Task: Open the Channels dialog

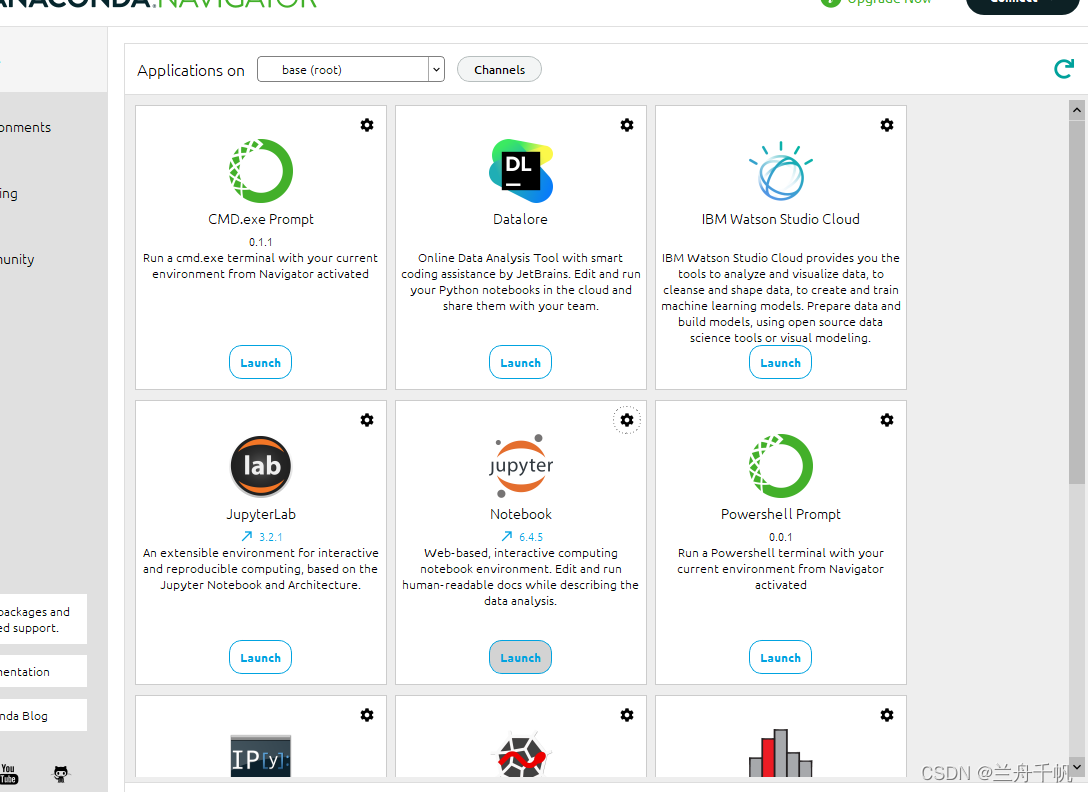Action: point(499,69)
